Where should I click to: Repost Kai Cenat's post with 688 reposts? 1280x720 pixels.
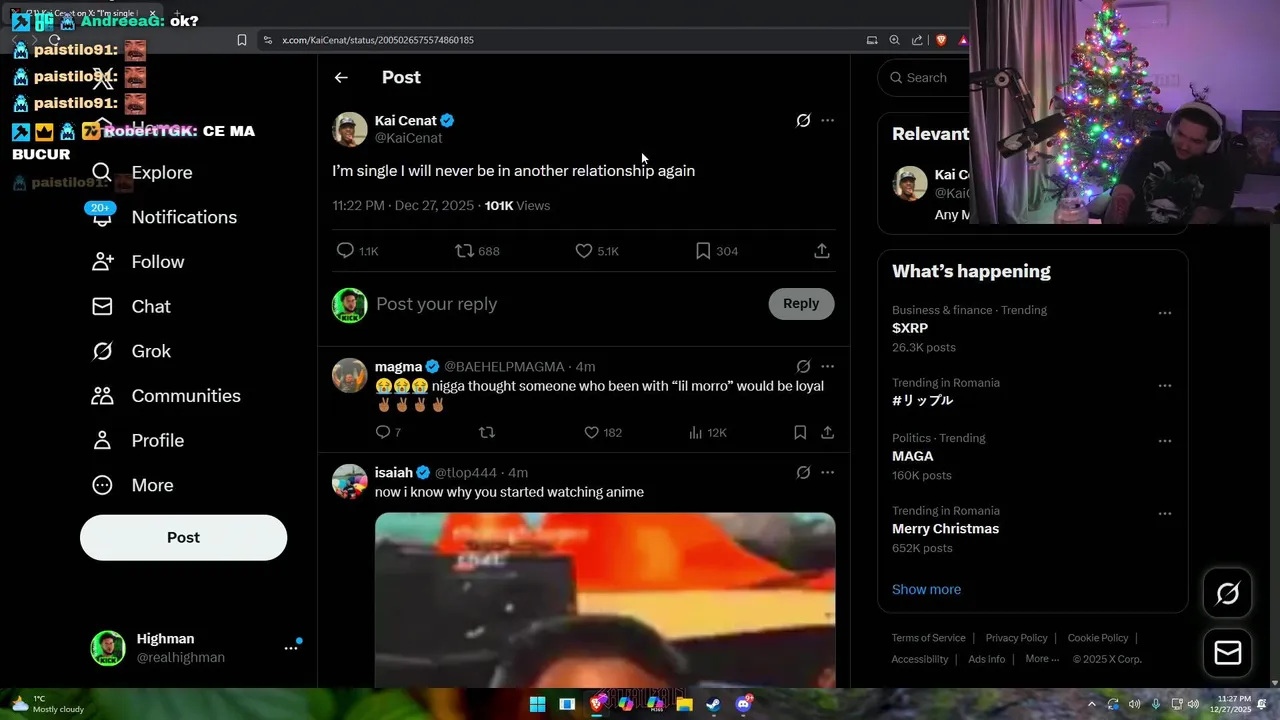477,251
